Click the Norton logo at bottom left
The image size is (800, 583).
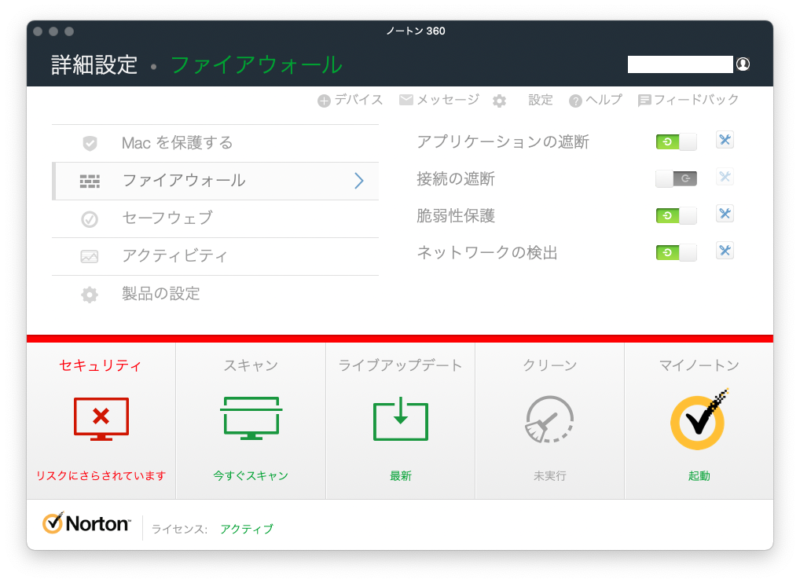click(x=88, y=521)
